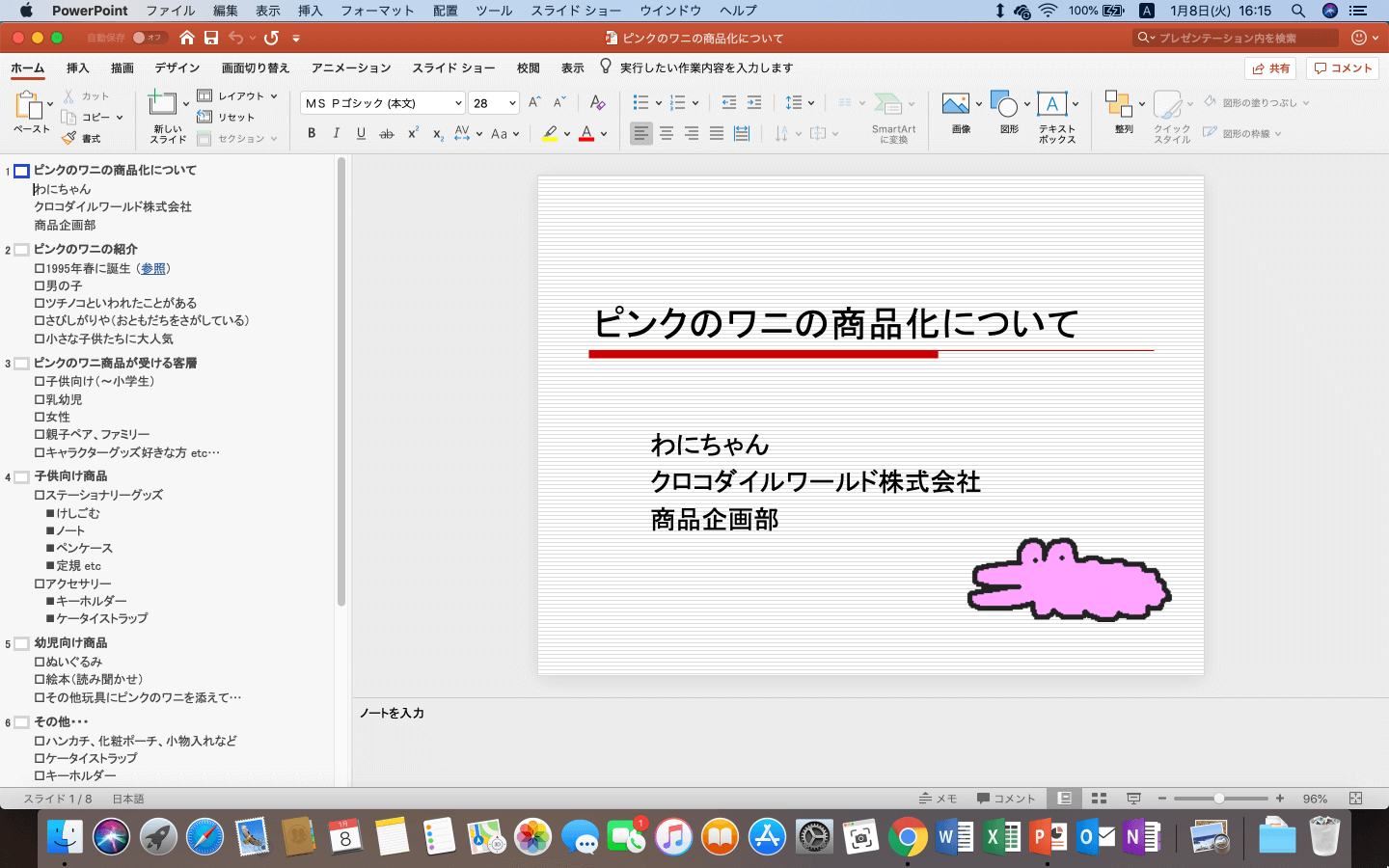Open the ファイル menu in menu bar
The image size is (1389, 868).
pos(170,11)
